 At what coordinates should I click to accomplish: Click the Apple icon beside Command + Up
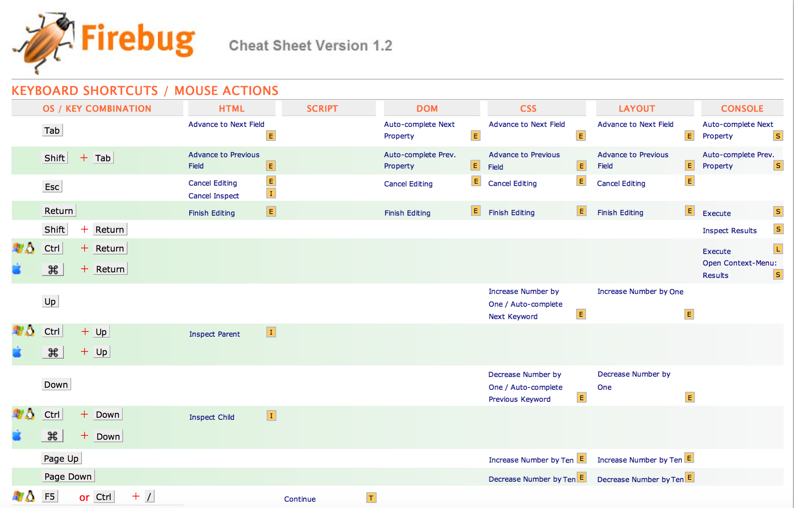coord(17,352)
